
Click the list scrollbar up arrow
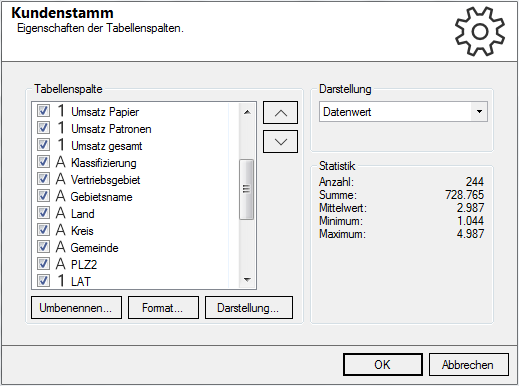pyautogui.click(x=247, y=112)
